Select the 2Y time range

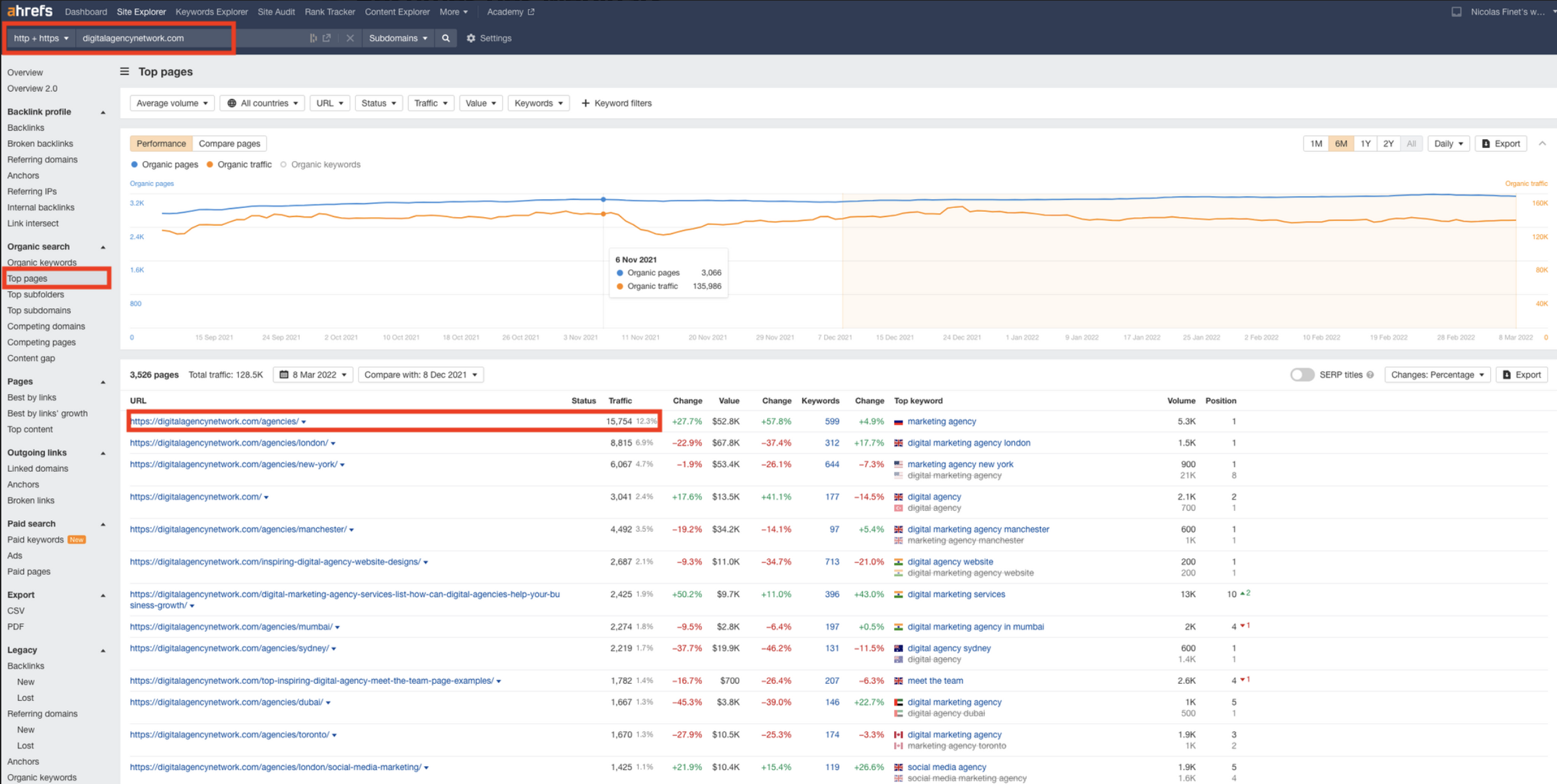point(1388,144)
